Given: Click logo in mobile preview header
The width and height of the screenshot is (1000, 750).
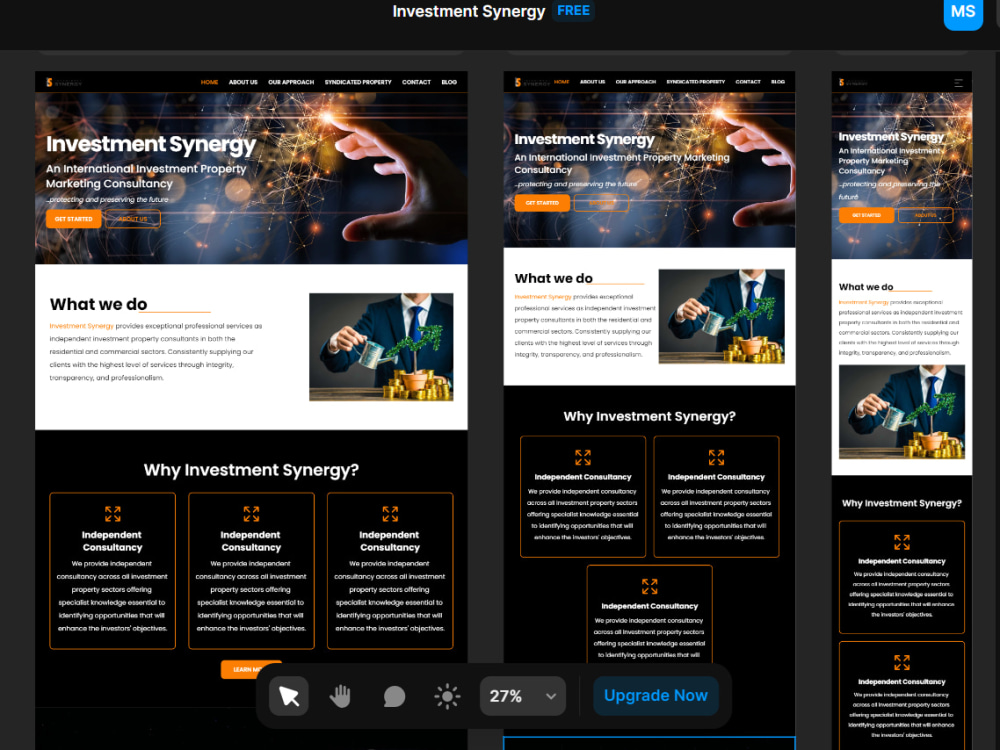Looking at the screenshot, I should (x=853, y=83).
